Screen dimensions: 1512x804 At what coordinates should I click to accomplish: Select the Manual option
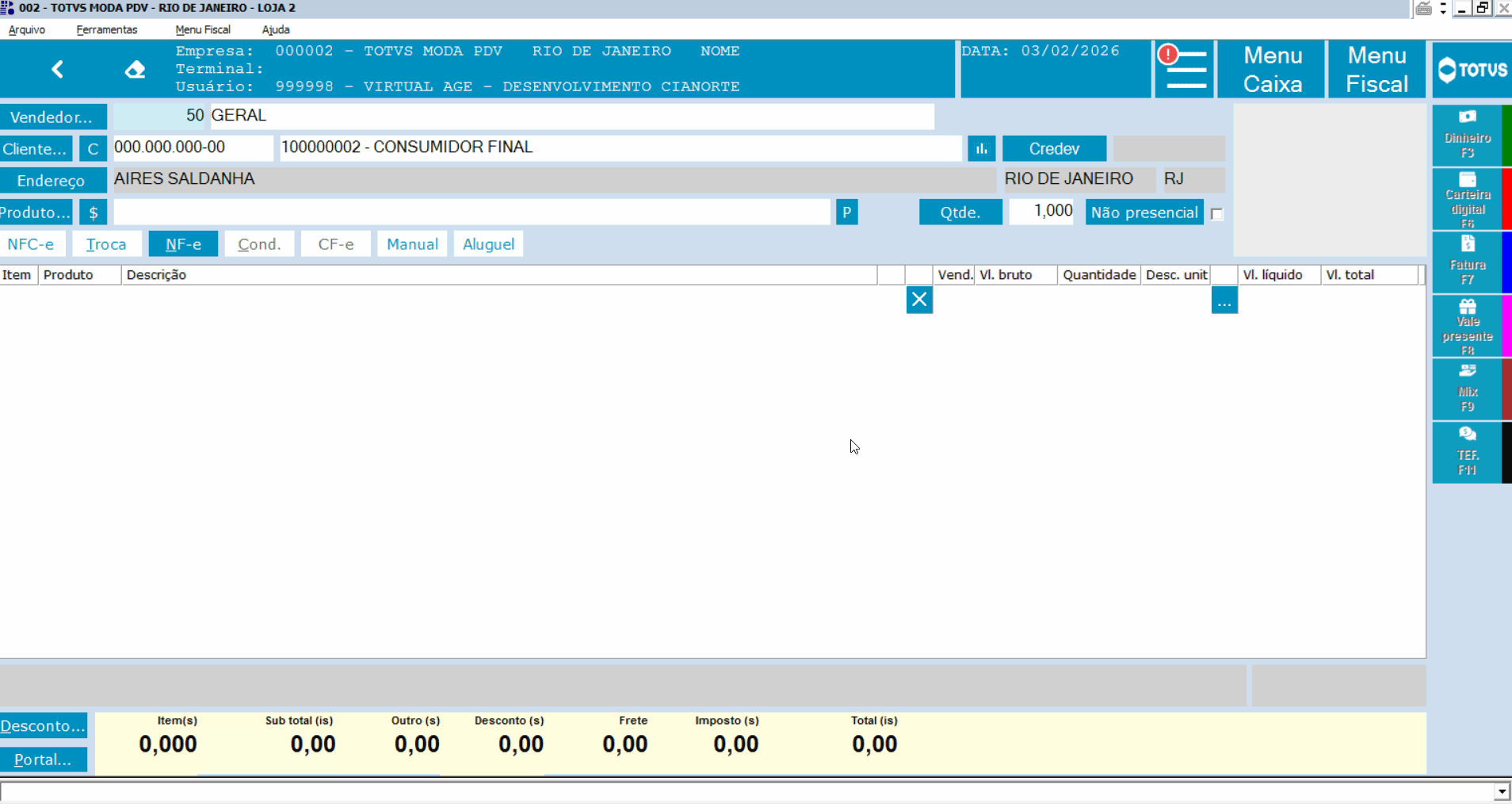pos(412,244)
